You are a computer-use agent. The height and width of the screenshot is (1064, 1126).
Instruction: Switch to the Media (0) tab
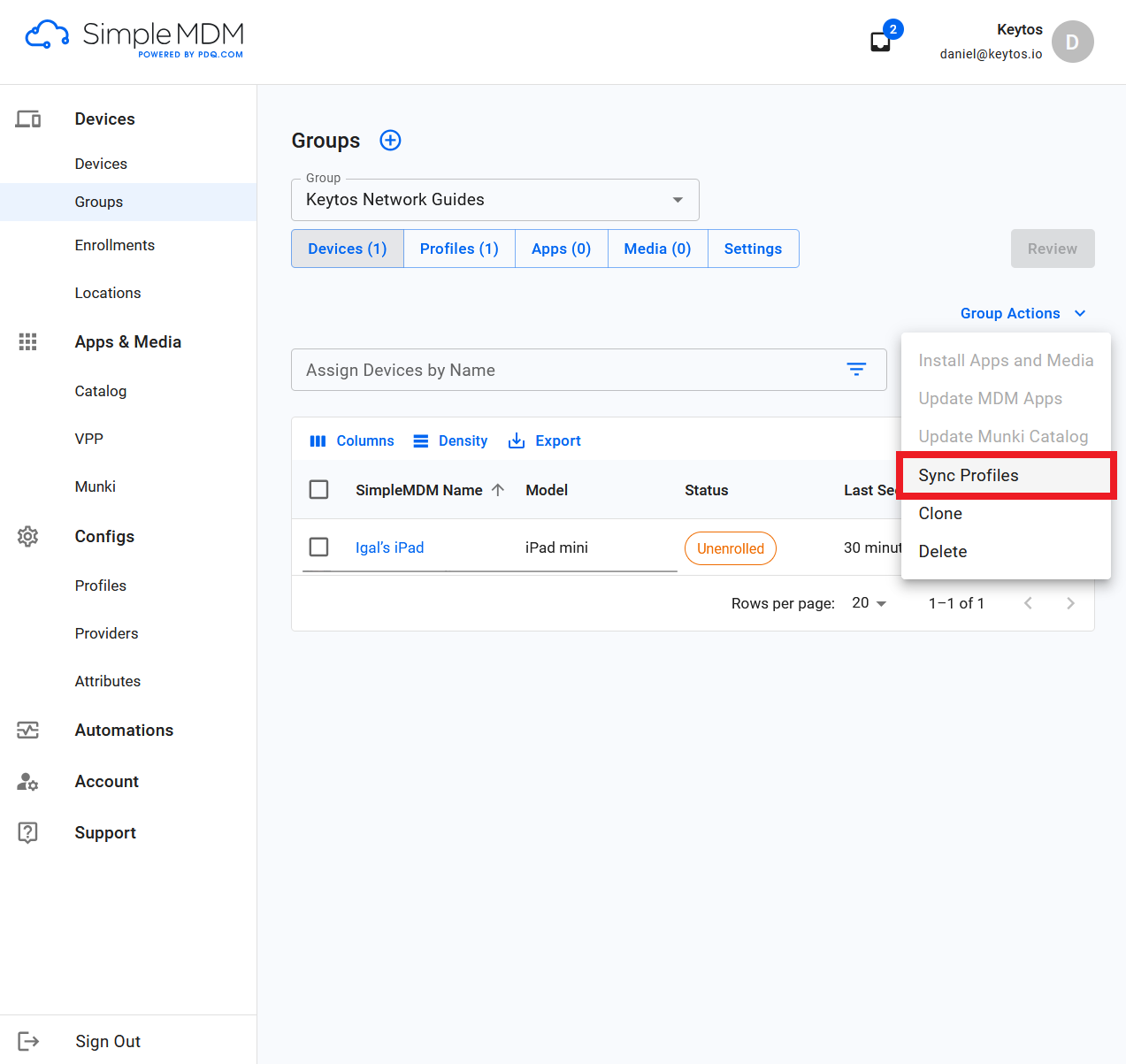(657, 249)
